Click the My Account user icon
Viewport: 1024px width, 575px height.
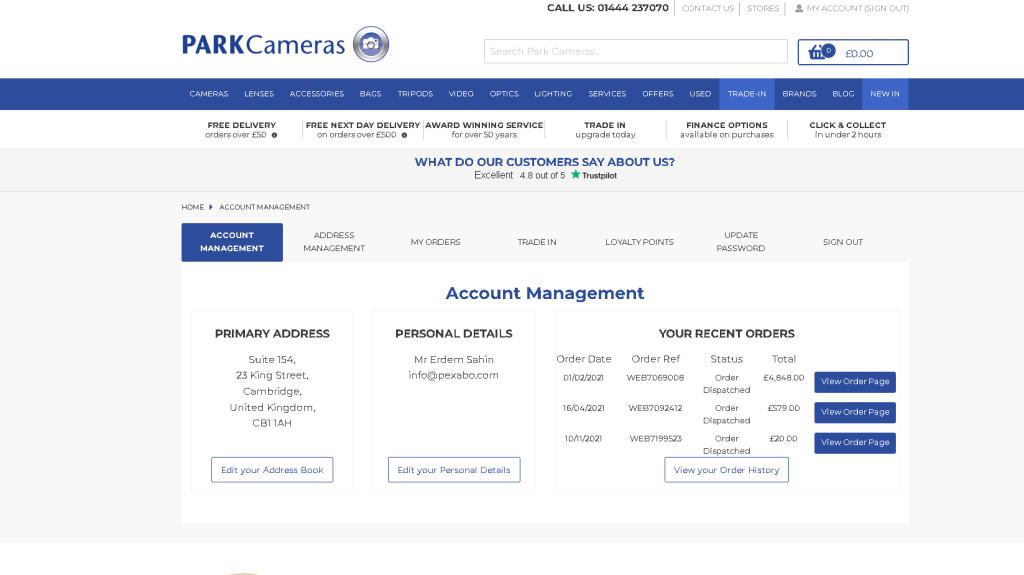click(799, 8)
